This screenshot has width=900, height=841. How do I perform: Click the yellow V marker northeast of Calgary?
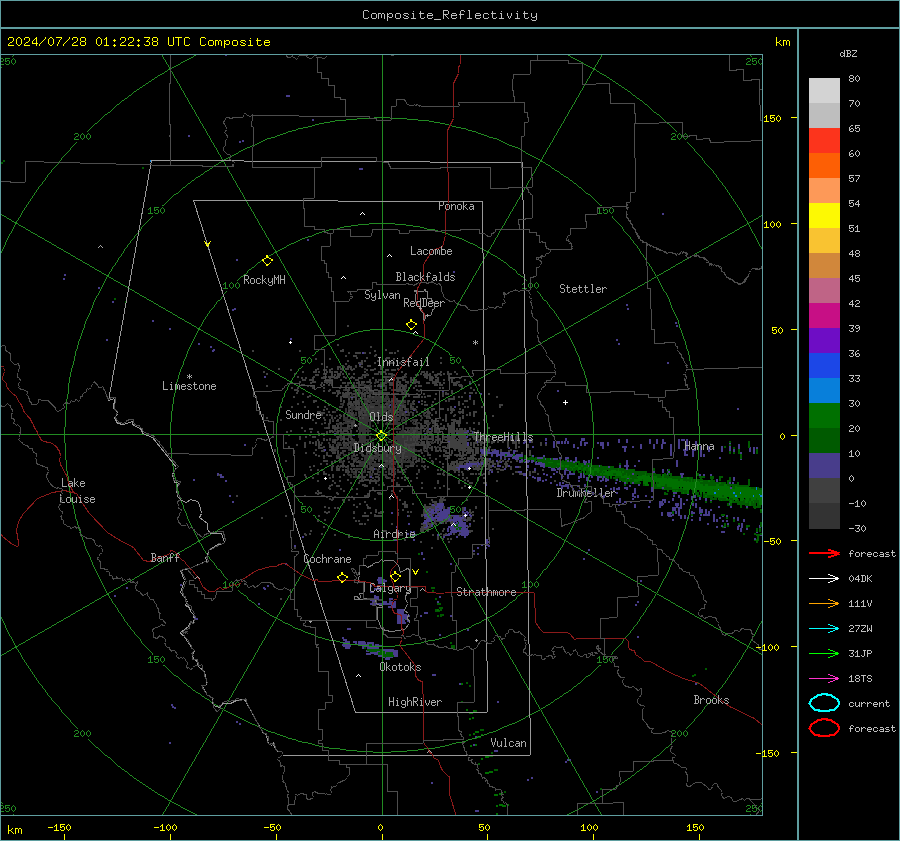(x=416, y=572)
